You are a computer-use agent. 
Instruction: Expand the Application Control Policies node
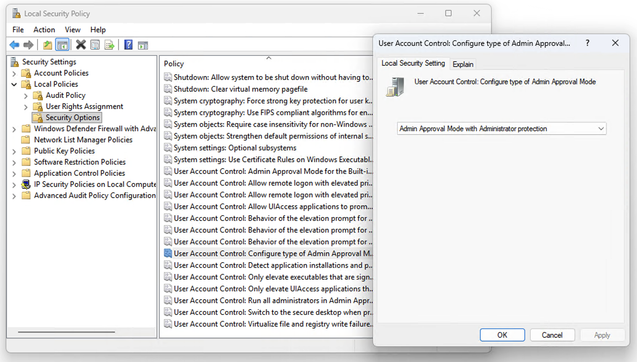tap(14, 173)
